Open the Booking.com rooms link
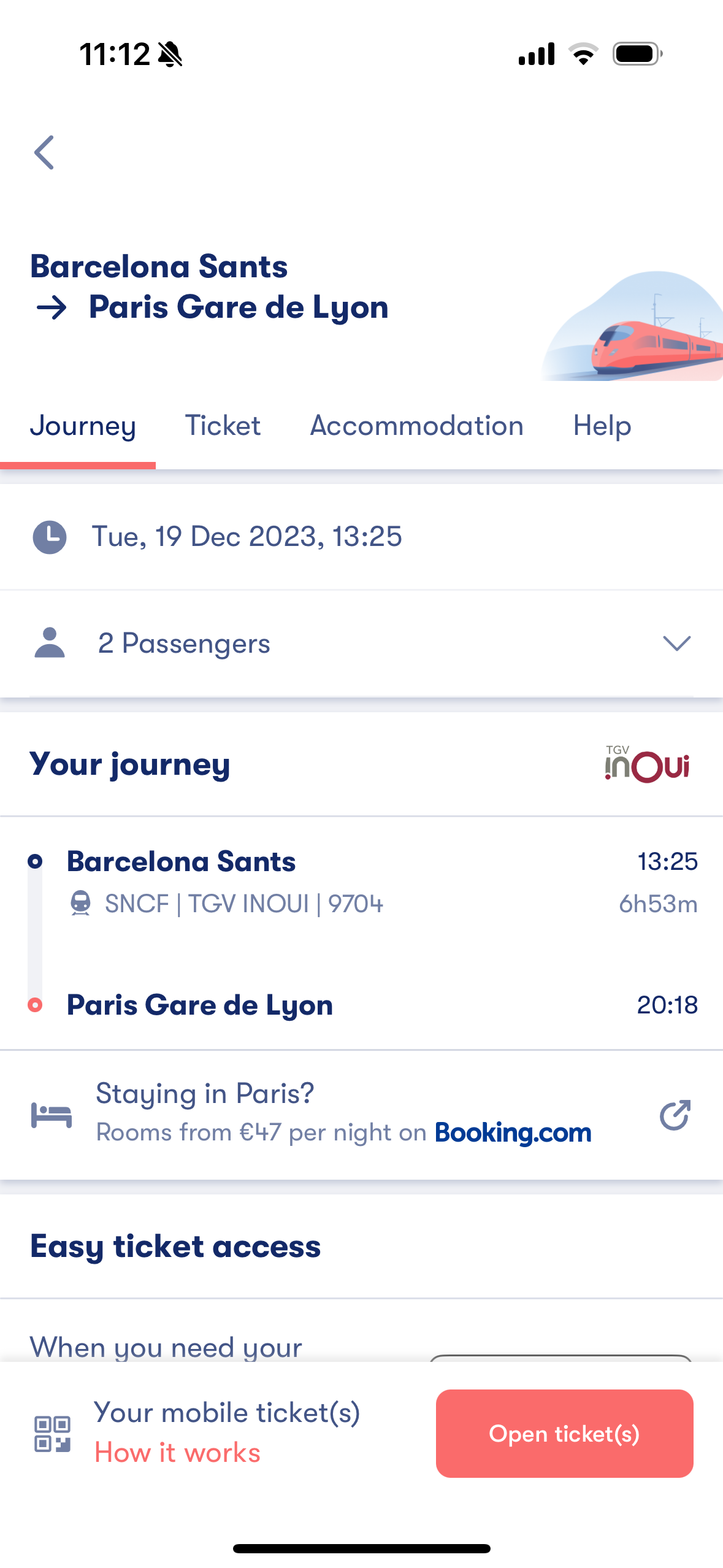This screenshot has width=723, height=1568. (343, 1114)
